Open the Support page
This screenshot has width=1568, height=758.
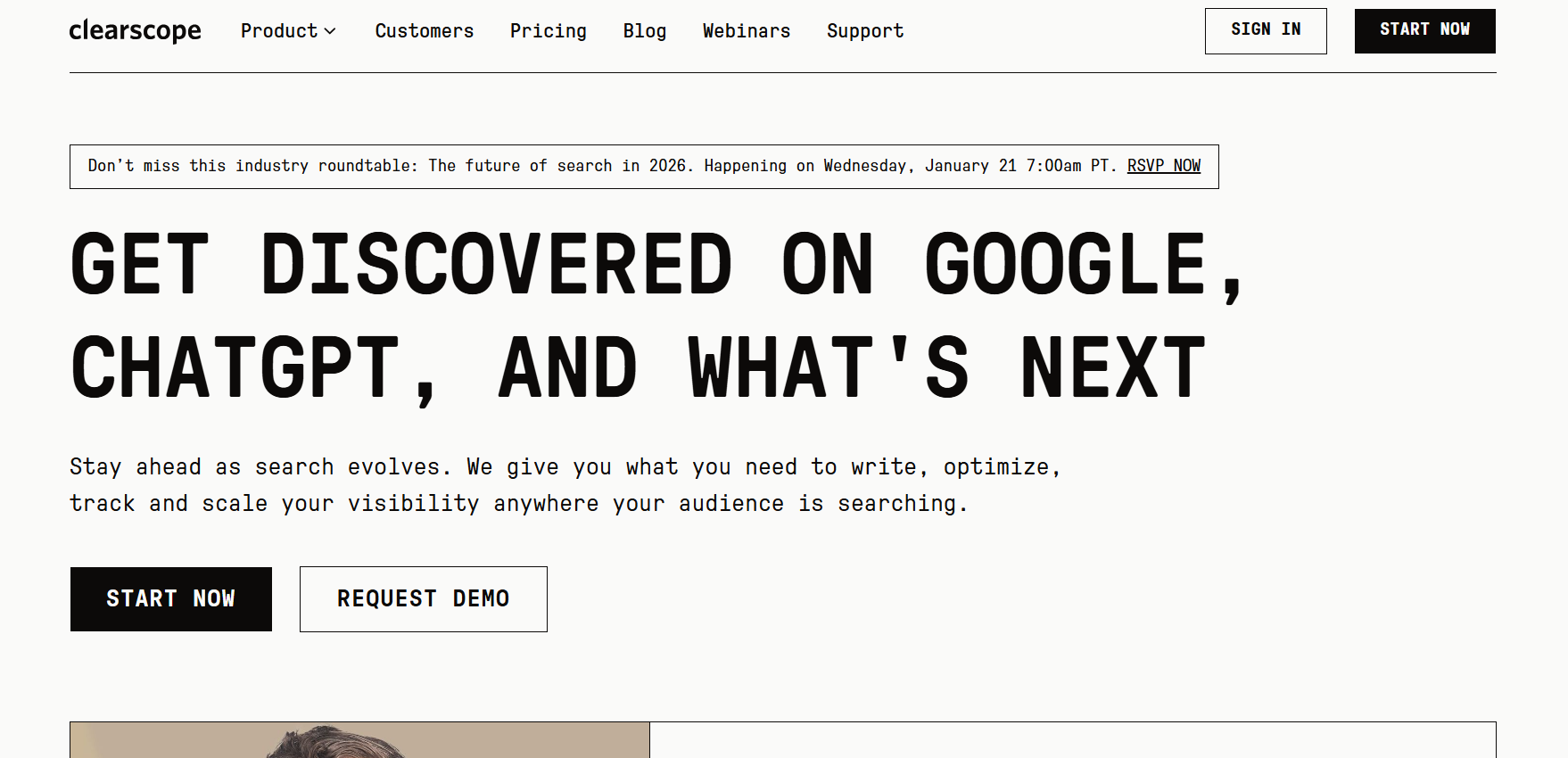tap(864, 31)
